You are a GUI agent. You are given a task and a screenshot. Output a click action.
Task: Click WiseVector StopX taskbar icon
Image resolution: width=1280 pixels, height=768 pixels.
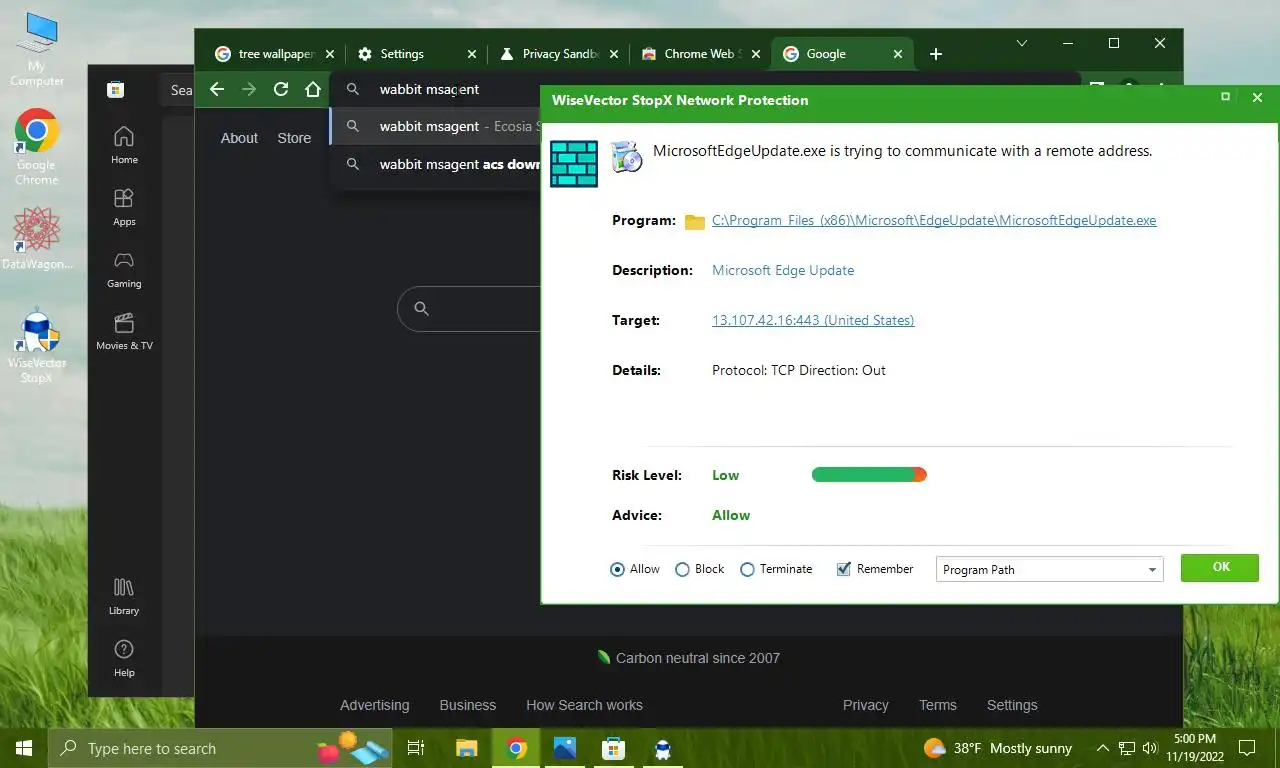click(662, 748)
